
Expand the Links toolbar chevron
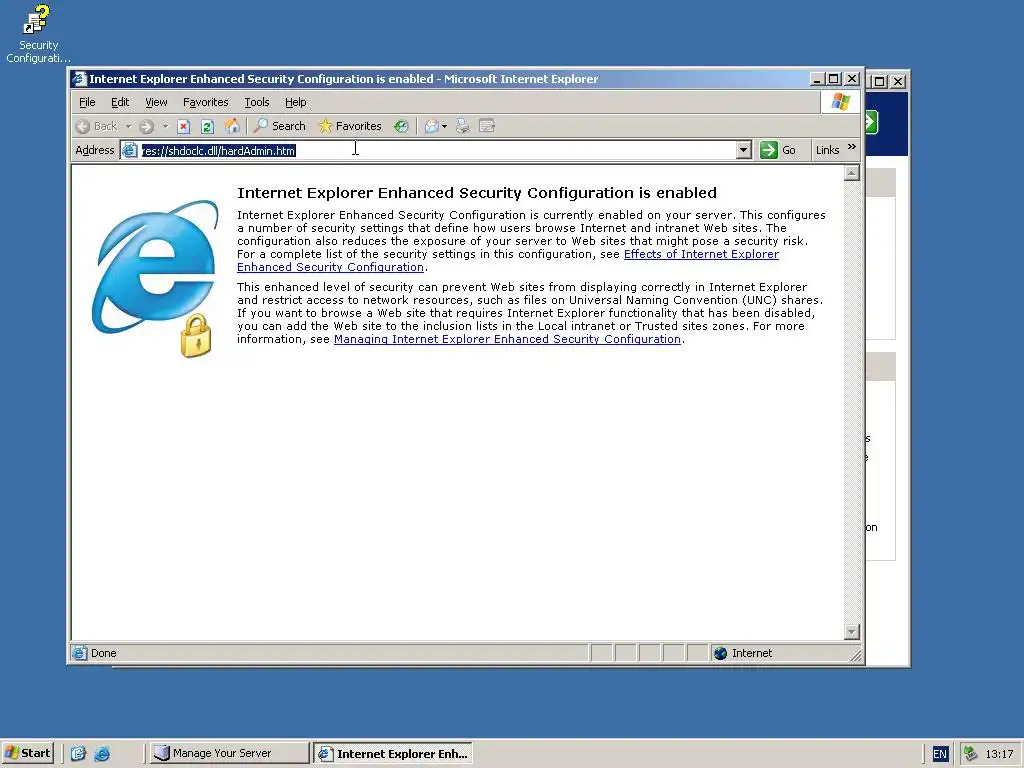click(852, 147)
